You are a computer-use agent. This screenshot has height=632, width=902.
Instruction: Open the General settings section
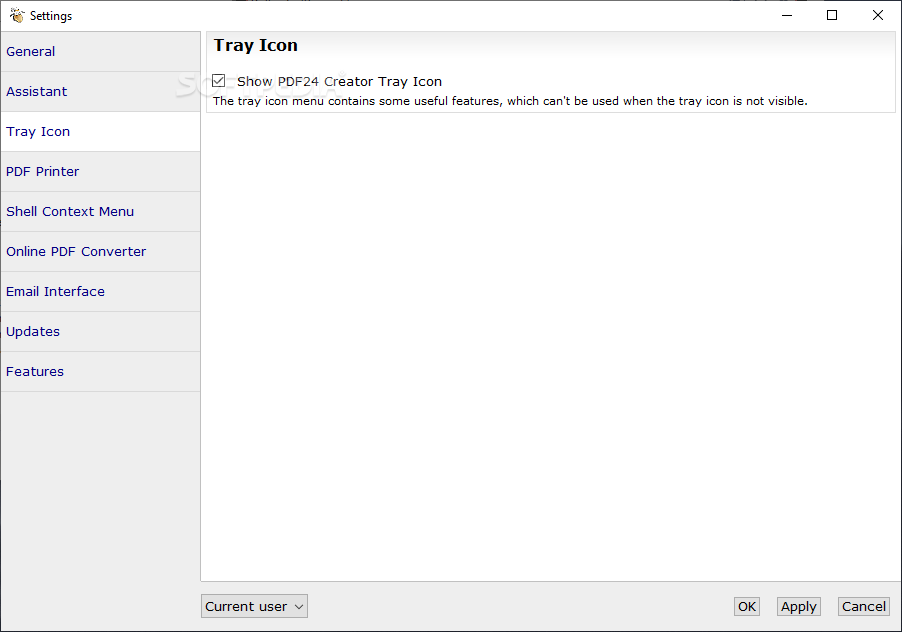pos(100,52)
